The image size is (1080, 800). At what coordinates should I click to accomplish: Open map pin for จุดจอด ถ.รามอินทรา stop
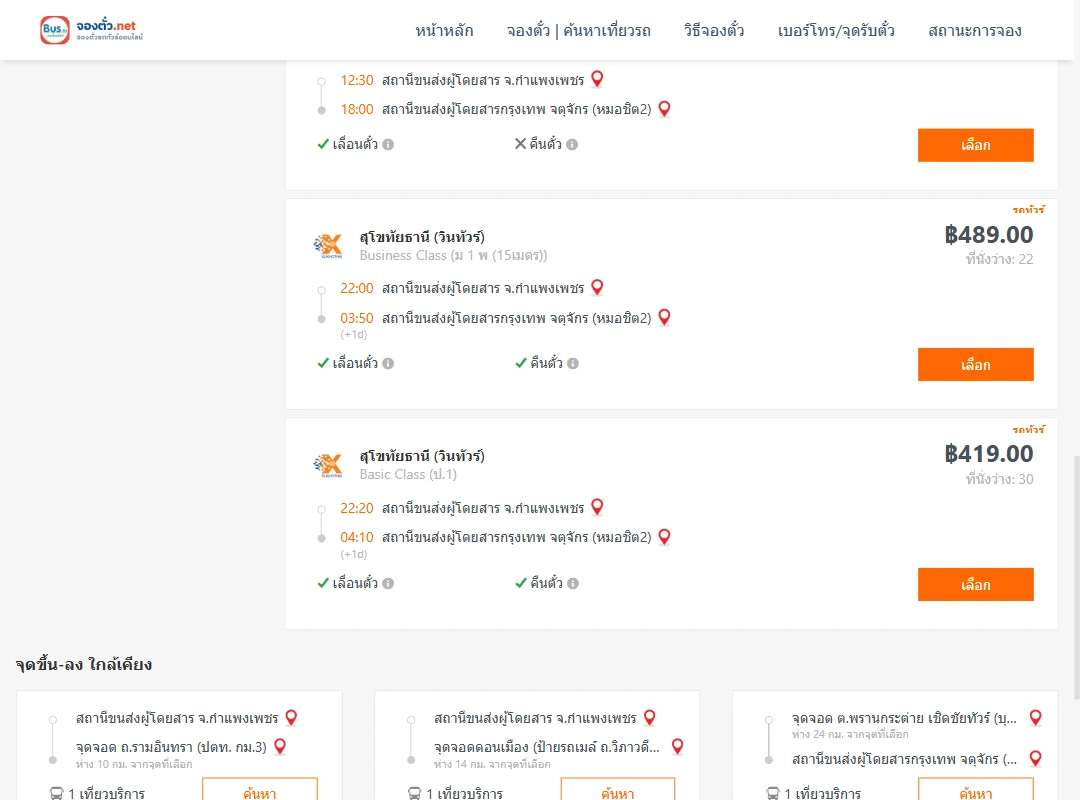click(x=280, y=746)
